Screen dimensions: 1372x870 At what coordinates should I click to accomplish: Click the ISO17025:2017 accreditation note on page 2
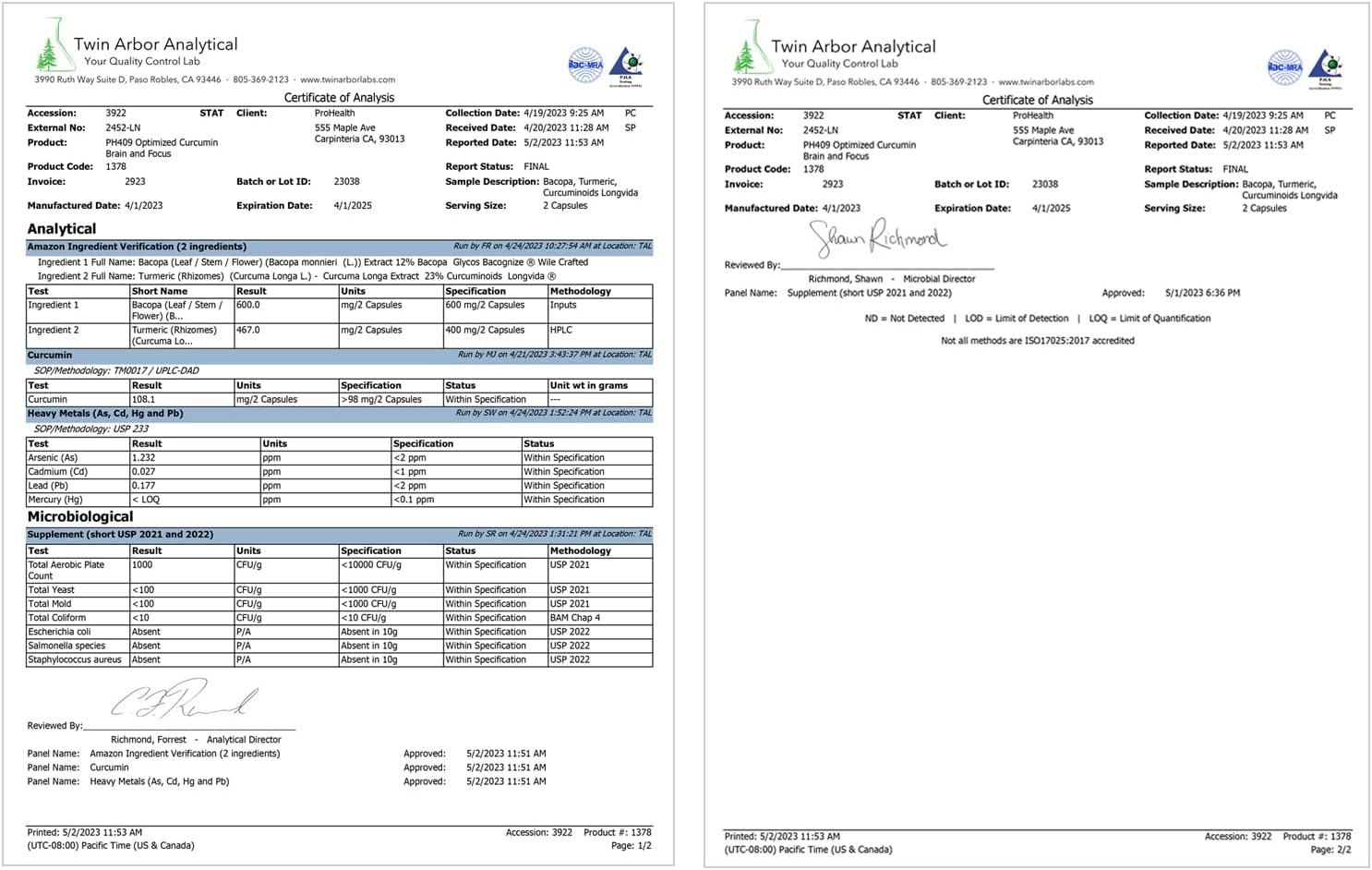(1038, 341)
